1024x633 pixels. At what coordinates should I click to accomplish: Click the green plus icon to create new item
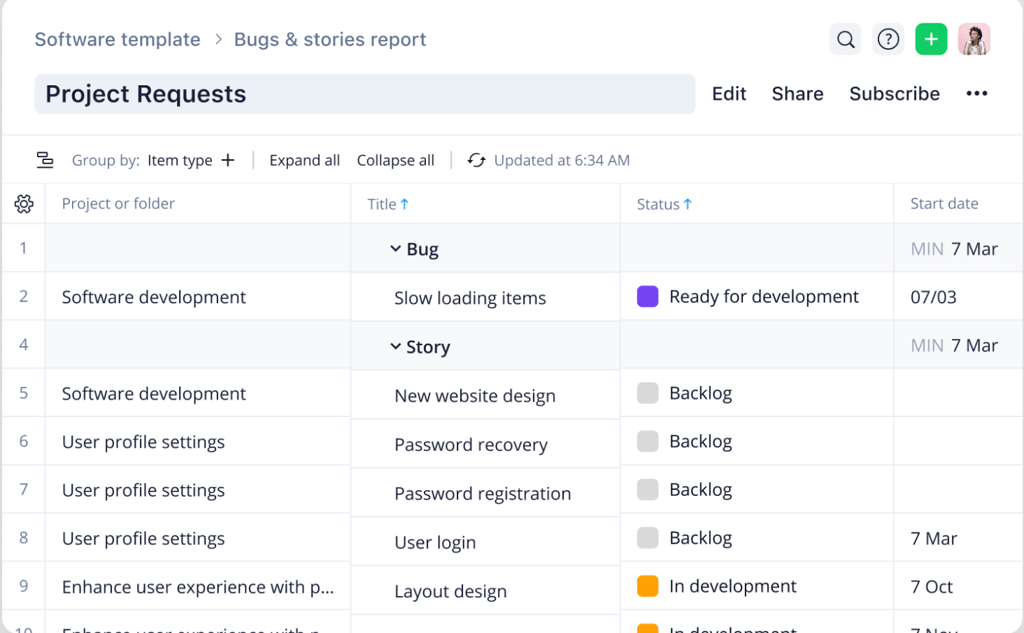click(x=931, y=39)
